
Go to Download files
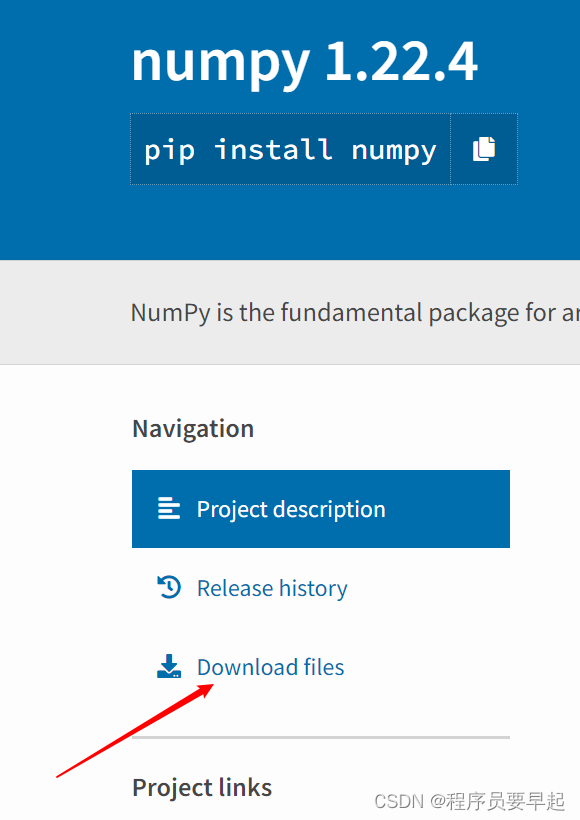(x=270, y=667)
